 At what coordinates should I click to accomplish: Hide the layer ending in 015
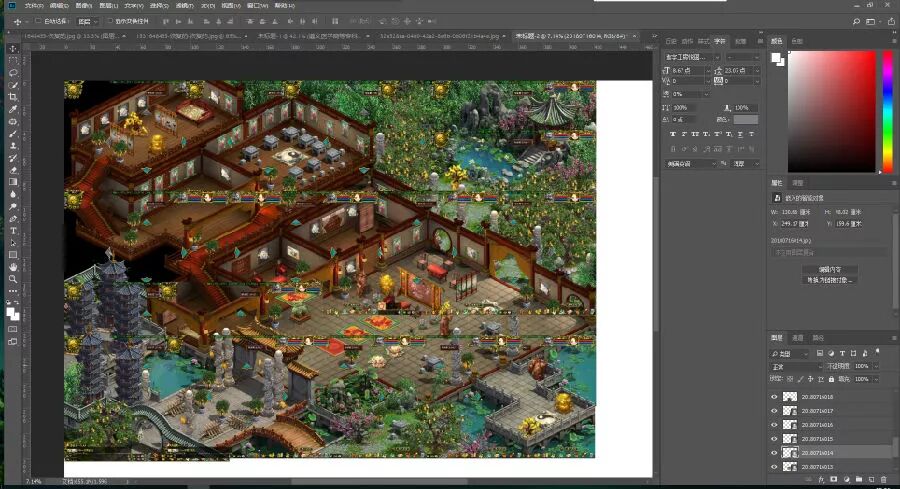click(774, 439)
